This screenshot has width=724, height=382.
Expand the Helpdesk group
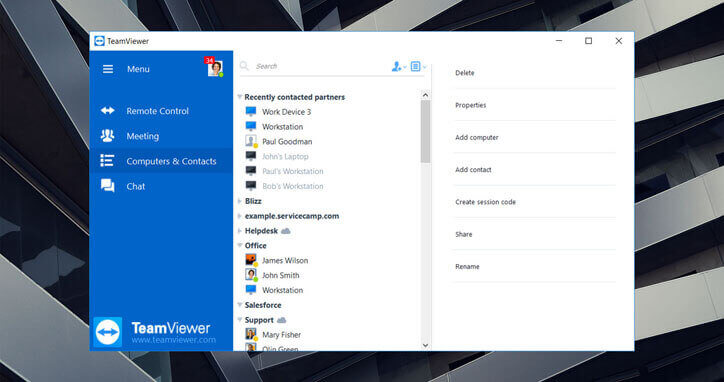[x=240, y=230]
